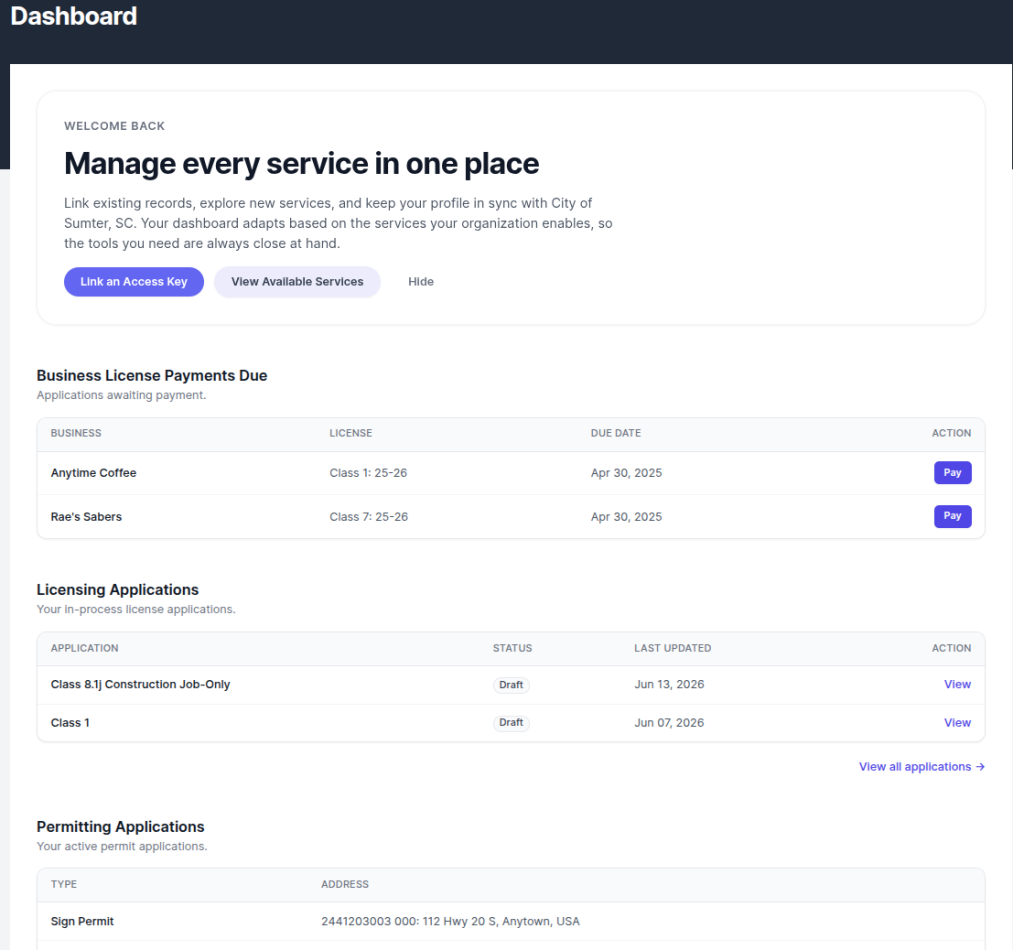Hide the welcome banner

point(421,282)
